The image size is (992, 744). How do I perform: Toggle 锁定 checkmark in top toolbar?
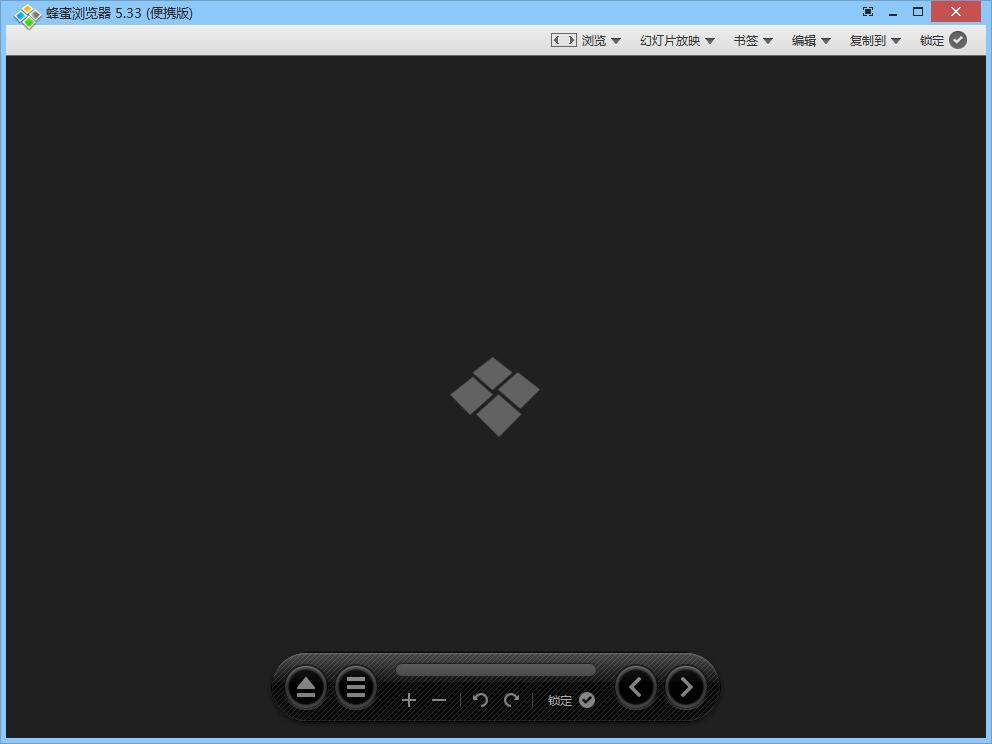click(x=958, y=40)
